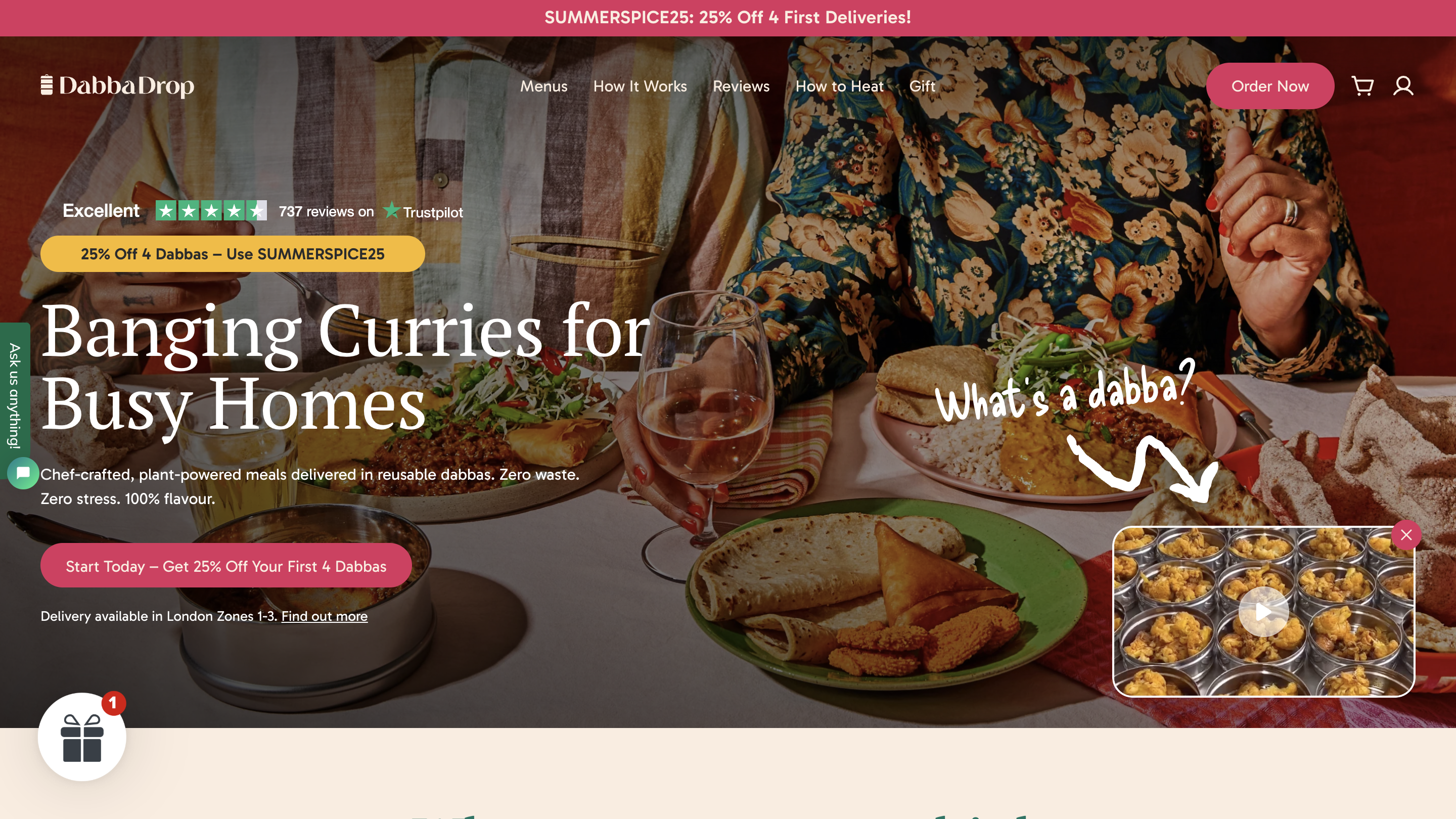Click the yellow SUMMERSPICE25 promo pill
The width and height of the screenshot is (1456, 819).
[233, 254]
